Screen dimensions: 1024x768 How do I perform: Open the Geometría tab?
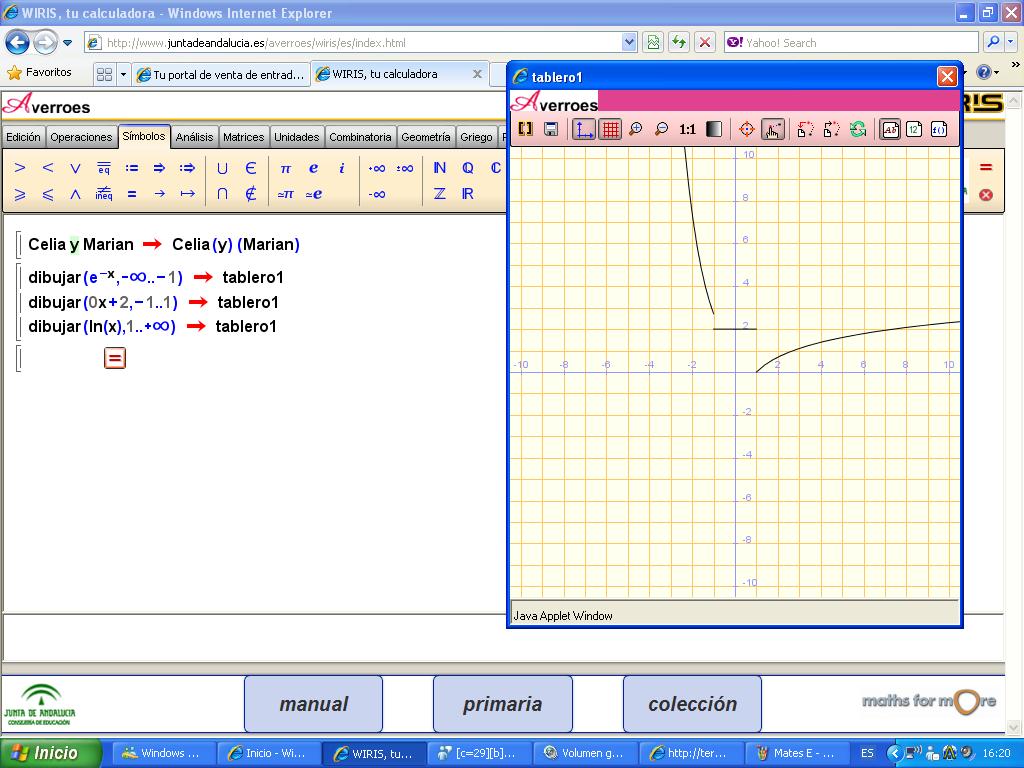coord(426,137)
